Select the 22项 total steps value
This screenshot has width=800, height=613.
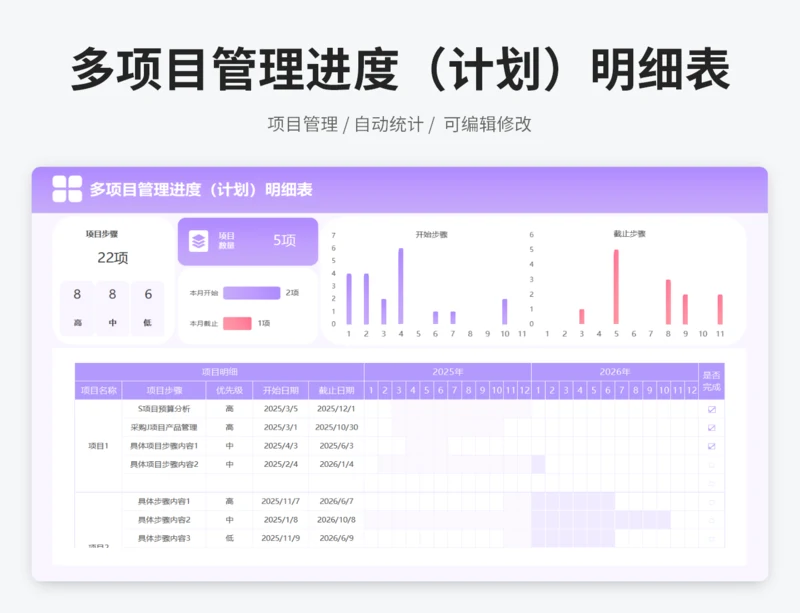coord(113,258)
